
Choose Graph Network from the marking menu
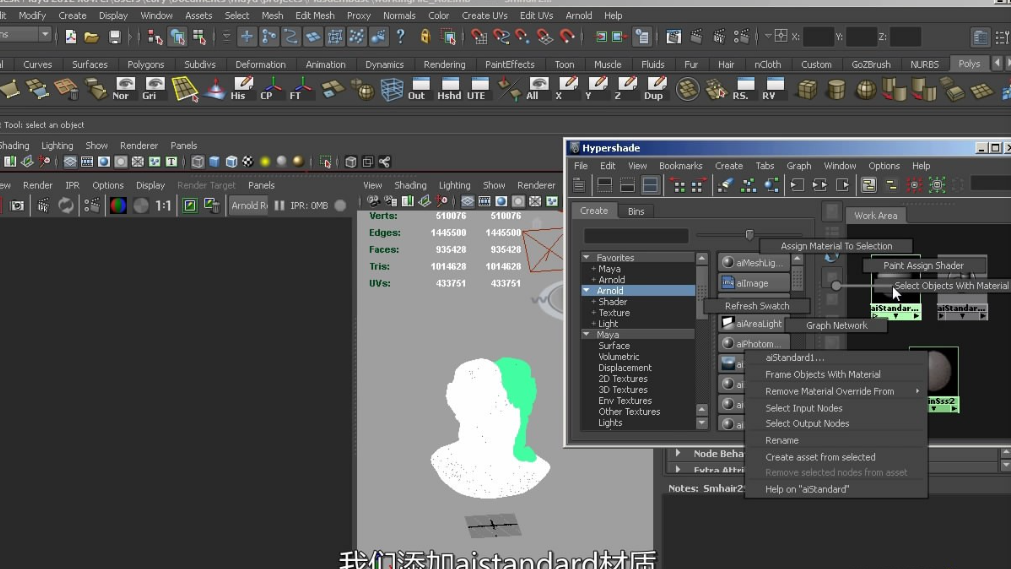click(x=836, y=325)
